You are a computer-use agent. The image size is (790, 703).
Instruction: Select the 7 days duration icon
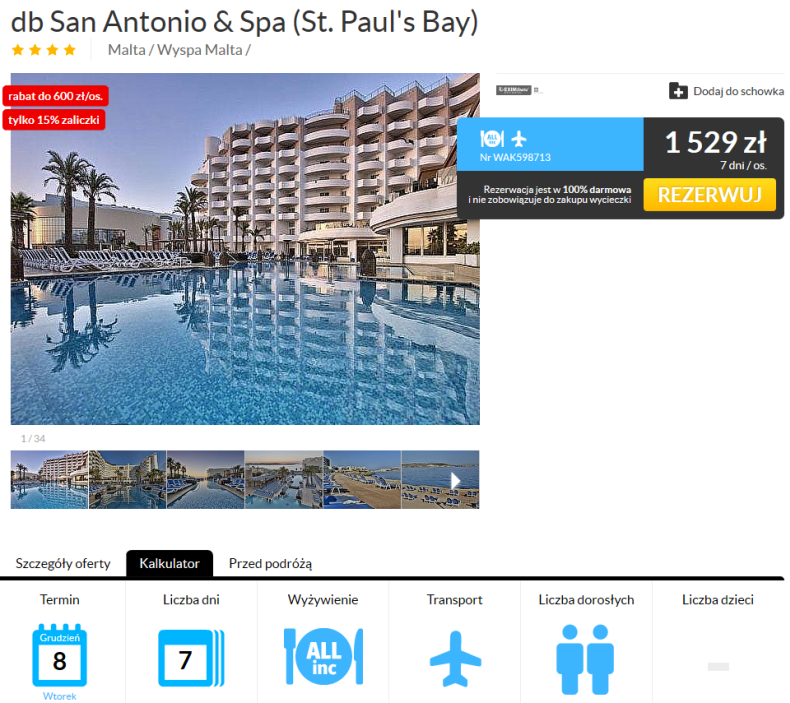191,658
